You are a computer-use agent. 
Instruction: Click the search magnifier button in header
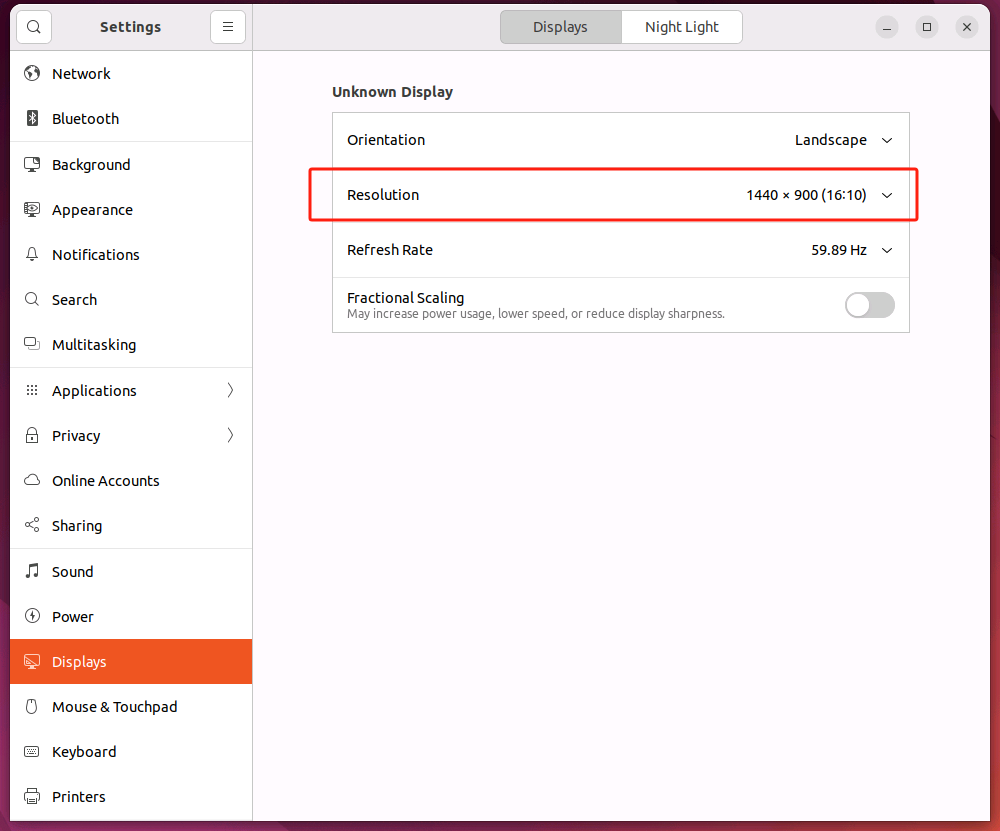click(34, 27)
